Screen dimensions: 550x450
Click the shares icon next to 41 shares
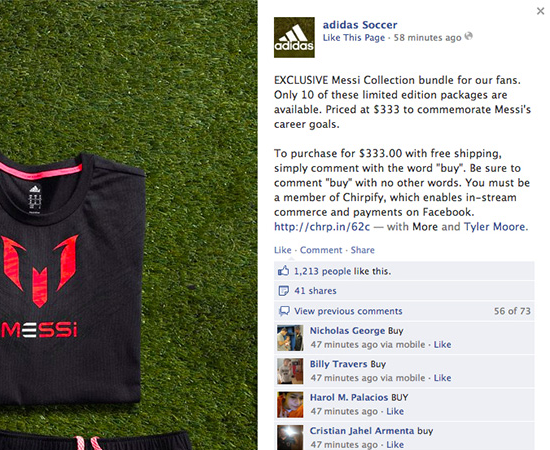[x=283, y=291]
